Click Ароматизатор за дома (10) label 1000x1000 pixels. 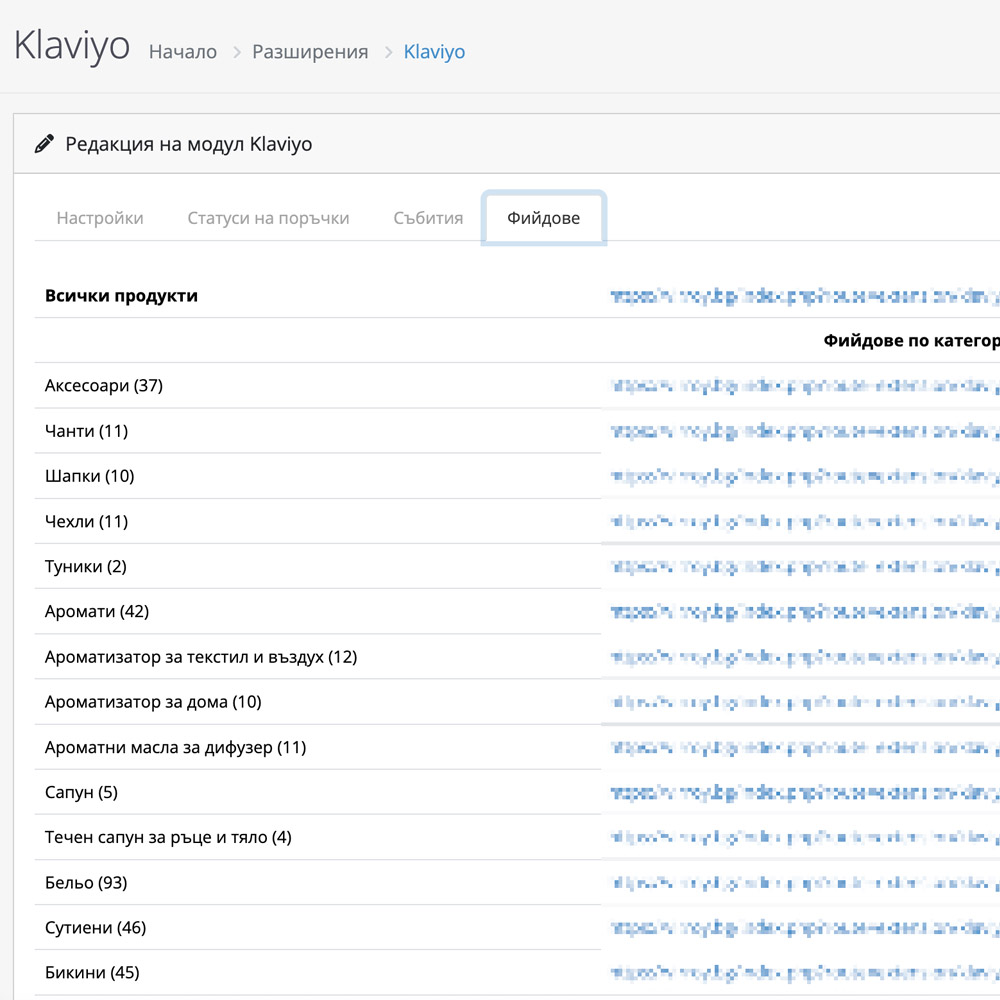tap(153, 702)
